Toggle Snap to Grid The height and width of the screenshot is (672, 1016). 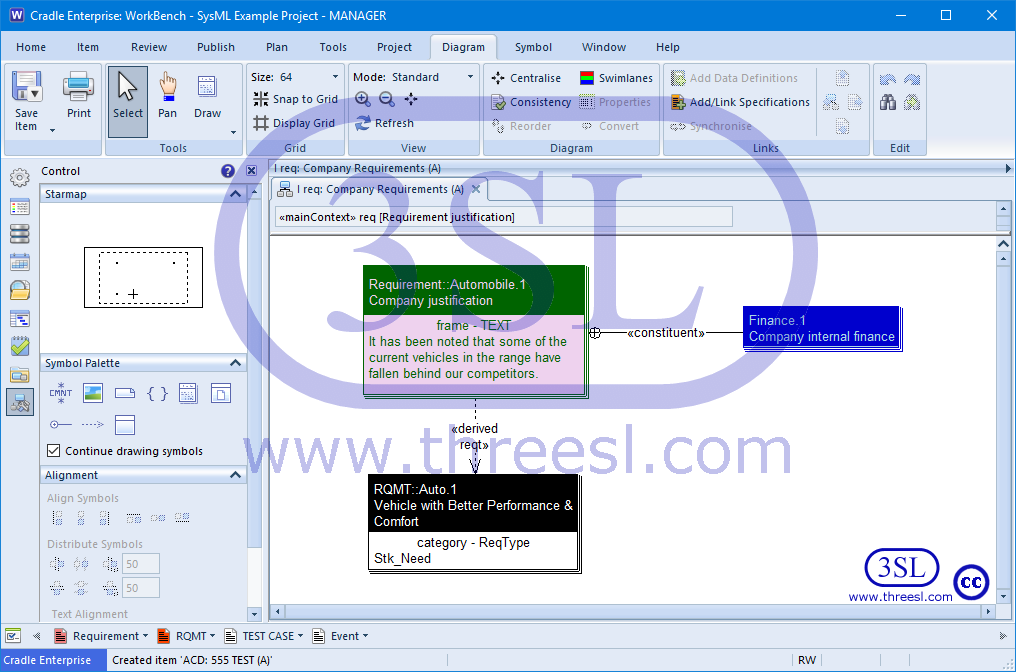(295, 99)
